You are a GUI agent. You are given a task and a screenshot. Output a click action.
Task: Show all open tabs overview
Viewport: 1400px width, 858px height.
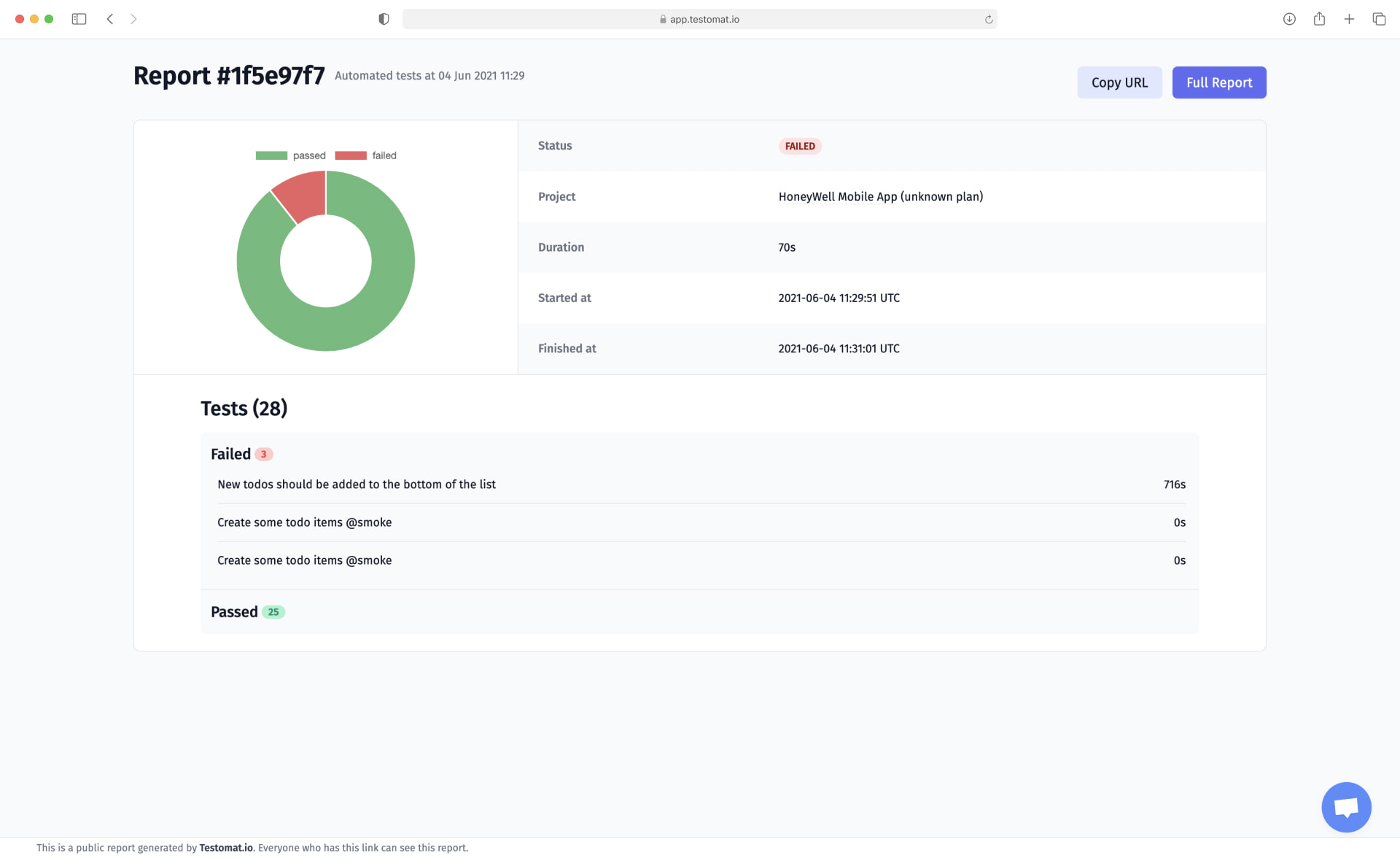click(x=1380, y=19)
